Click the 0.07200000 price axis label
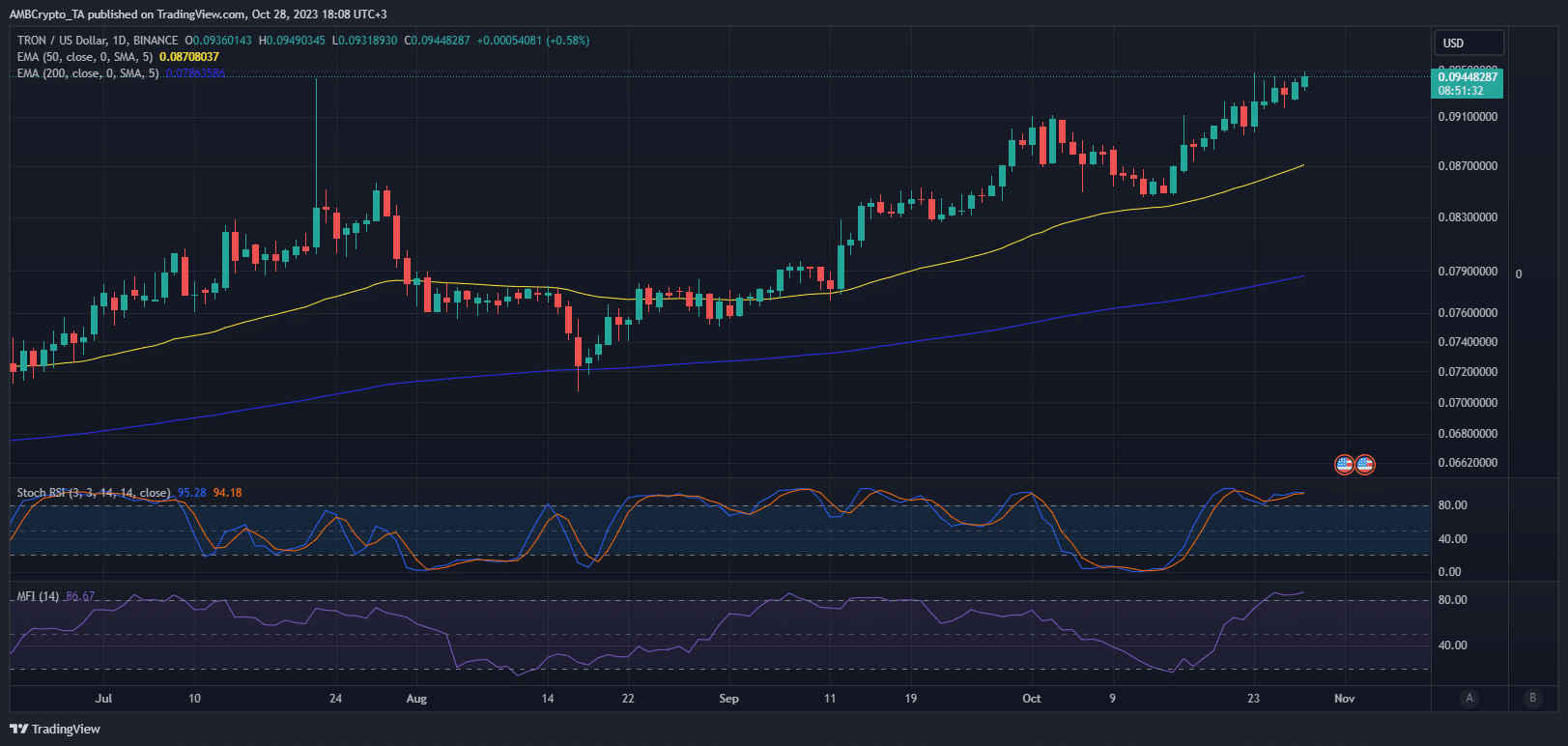1568x746 pixels. pos(1468,372)
